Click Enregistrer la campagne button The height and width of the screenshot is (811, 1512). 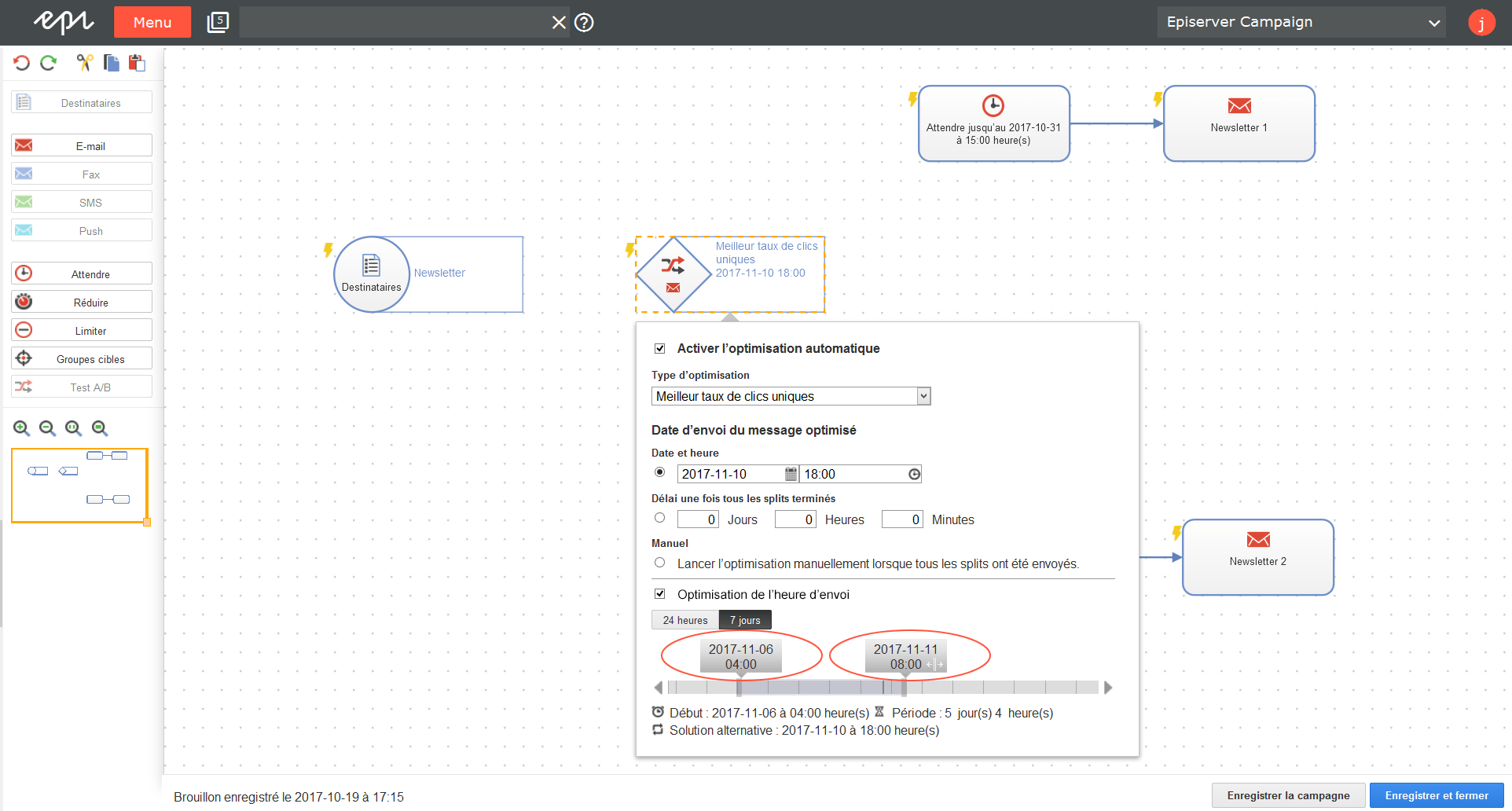(1288, 795)
